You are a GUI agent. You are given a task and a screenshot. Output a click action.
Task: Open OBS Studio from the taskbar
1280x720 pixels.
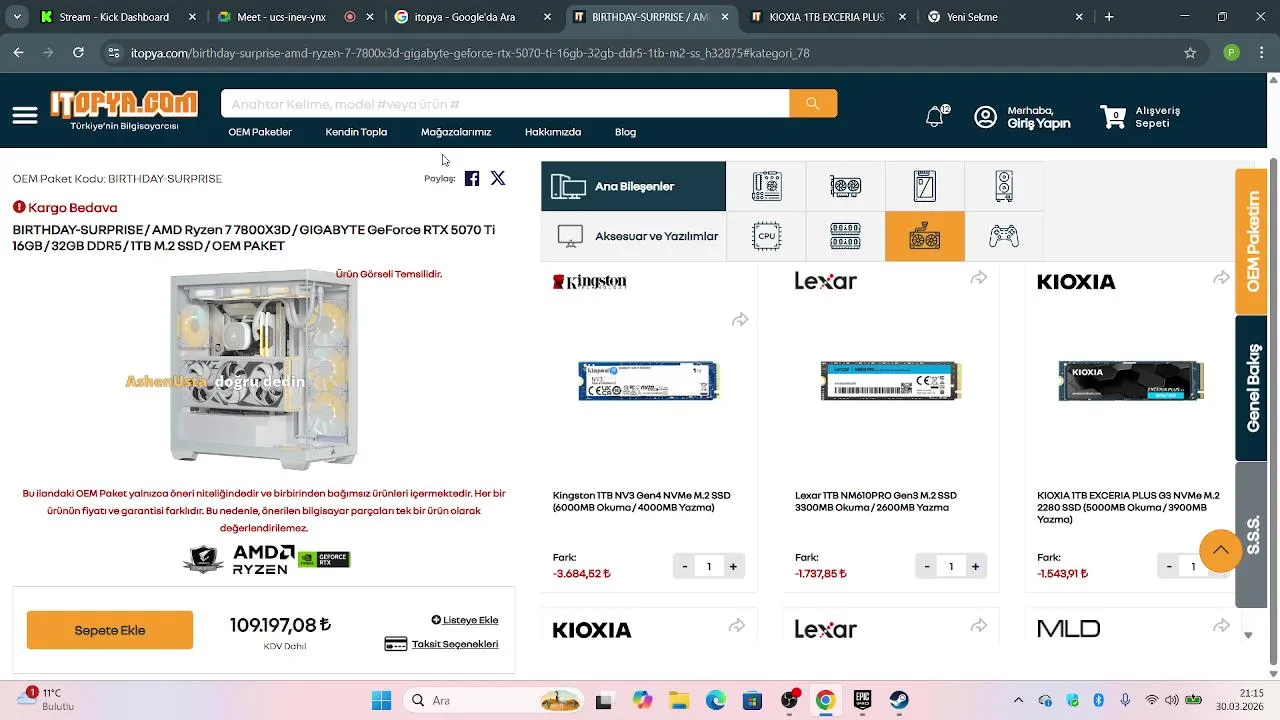790,700
